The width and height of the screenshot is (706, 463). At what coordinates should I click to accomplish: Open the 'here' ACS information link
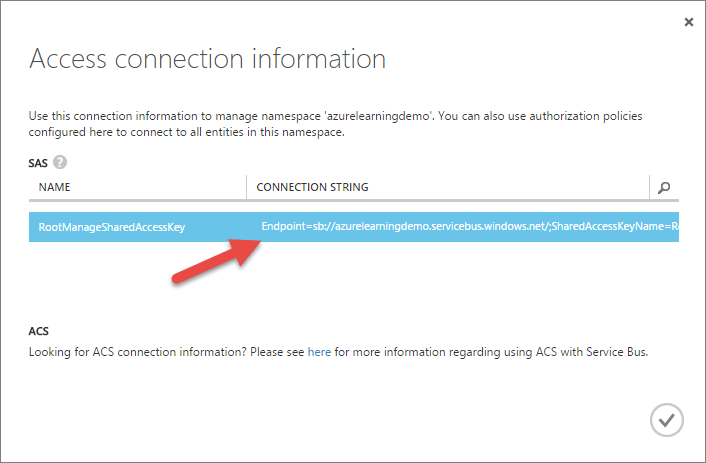pos(319,352)
